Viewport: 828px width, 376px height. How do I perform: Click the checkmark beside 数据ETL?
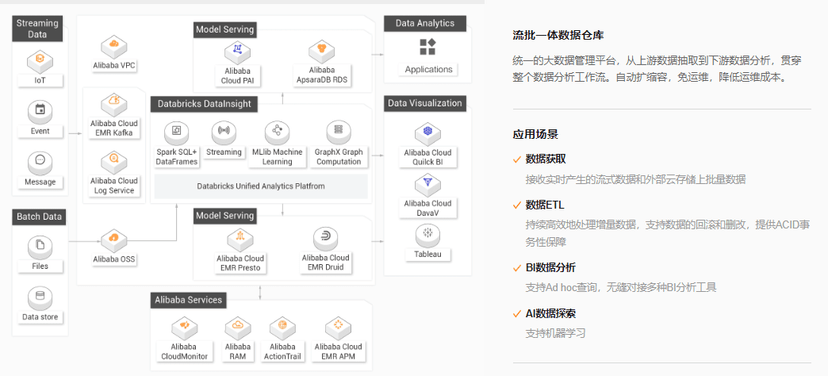[x=516, y=205]
